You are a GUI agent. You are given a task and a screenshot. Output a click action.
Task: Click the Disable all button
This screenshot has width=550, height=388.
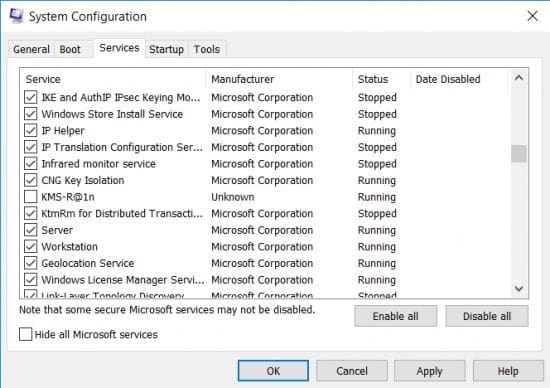pos(487,316)
